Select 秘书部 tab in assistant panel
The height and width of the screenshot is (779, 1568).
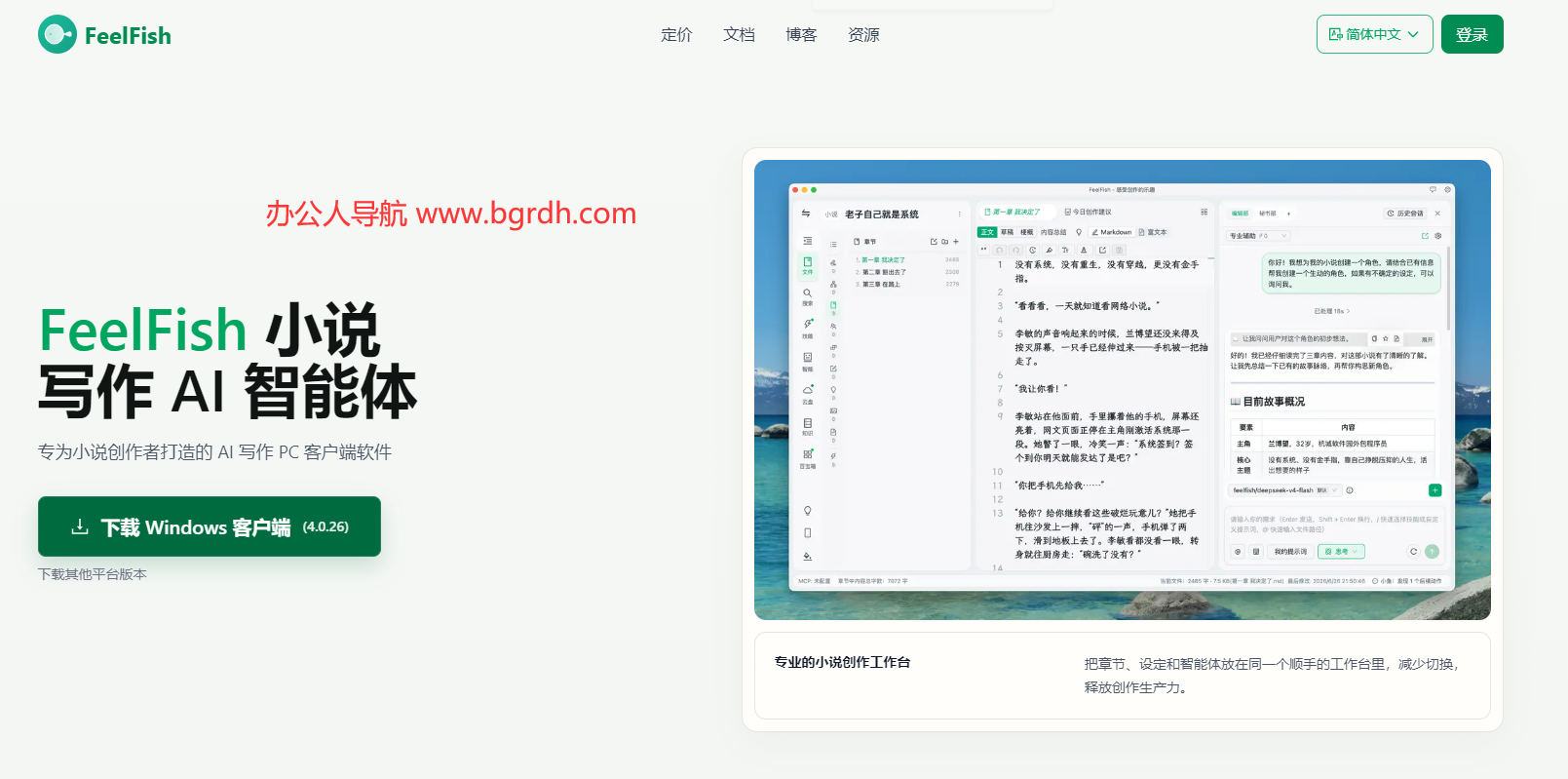(1267, 213)
